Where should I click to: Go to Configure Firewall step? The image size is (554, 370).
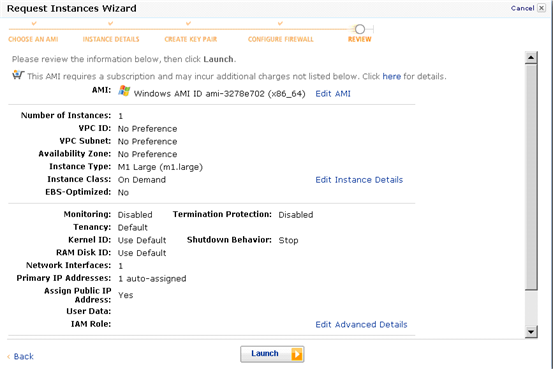(x=281, y=39)
